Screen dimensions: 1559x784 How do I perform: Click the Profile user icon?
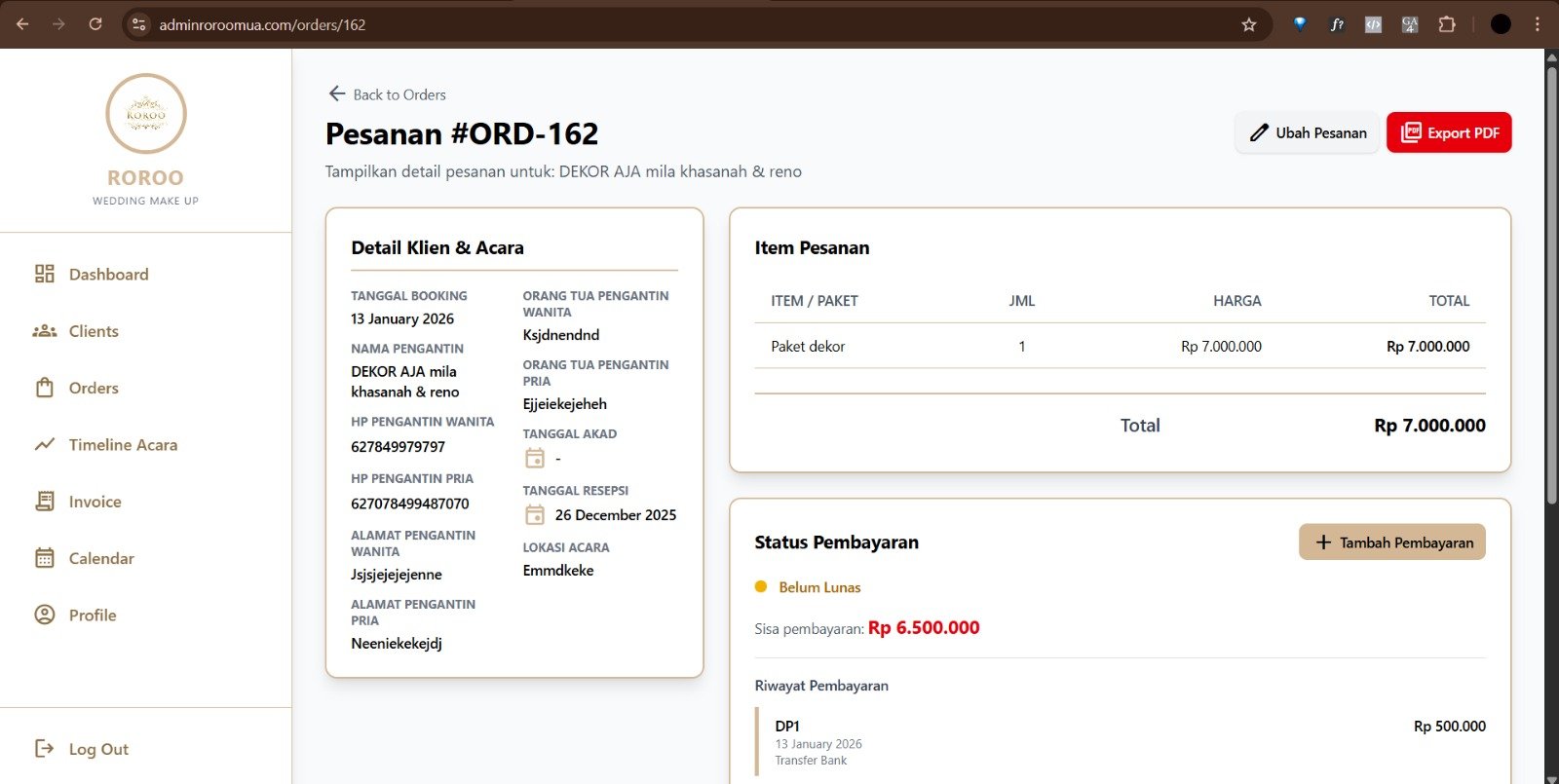pos(45,615)
